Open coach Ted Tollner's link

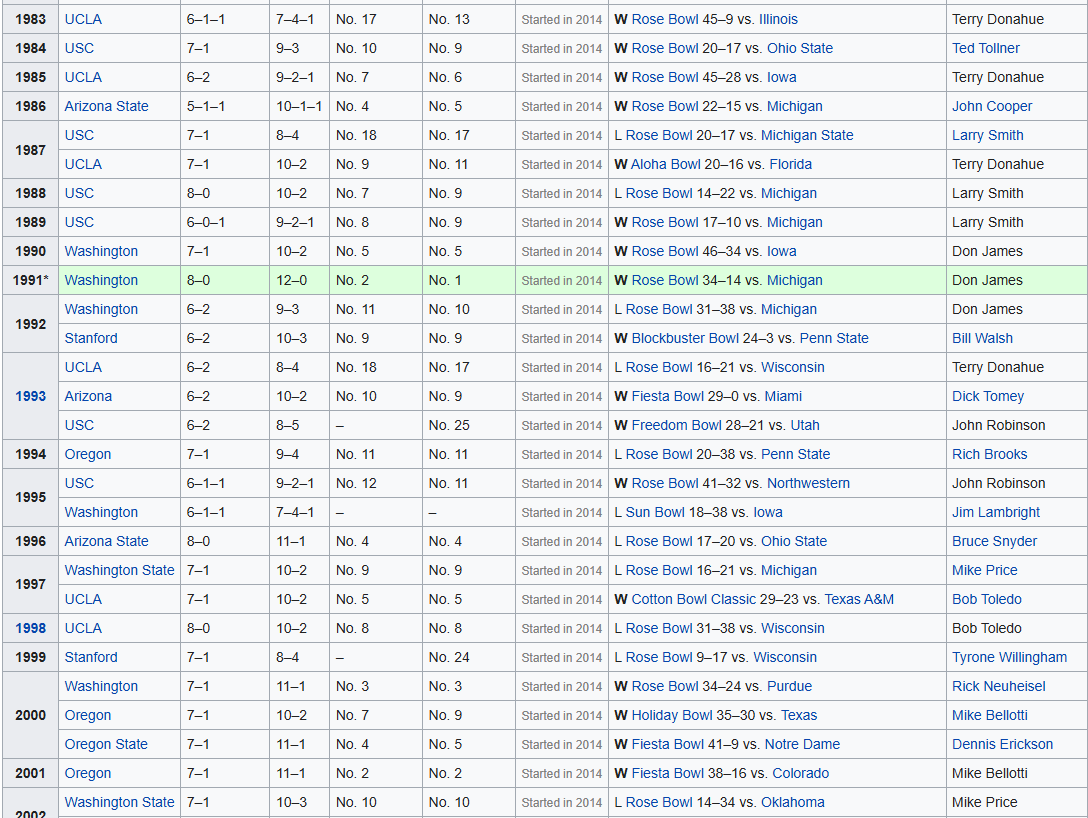(x=985, y=49)
